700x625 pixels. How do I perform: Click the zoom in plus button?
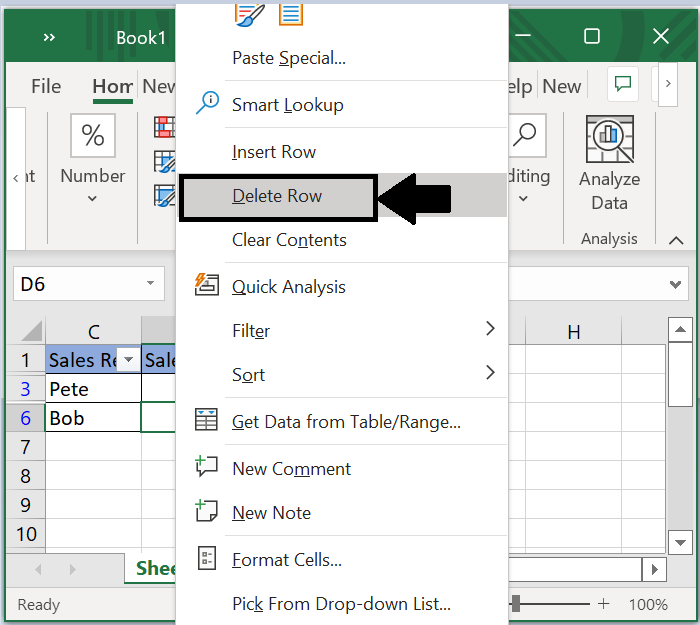coord(604,604)
